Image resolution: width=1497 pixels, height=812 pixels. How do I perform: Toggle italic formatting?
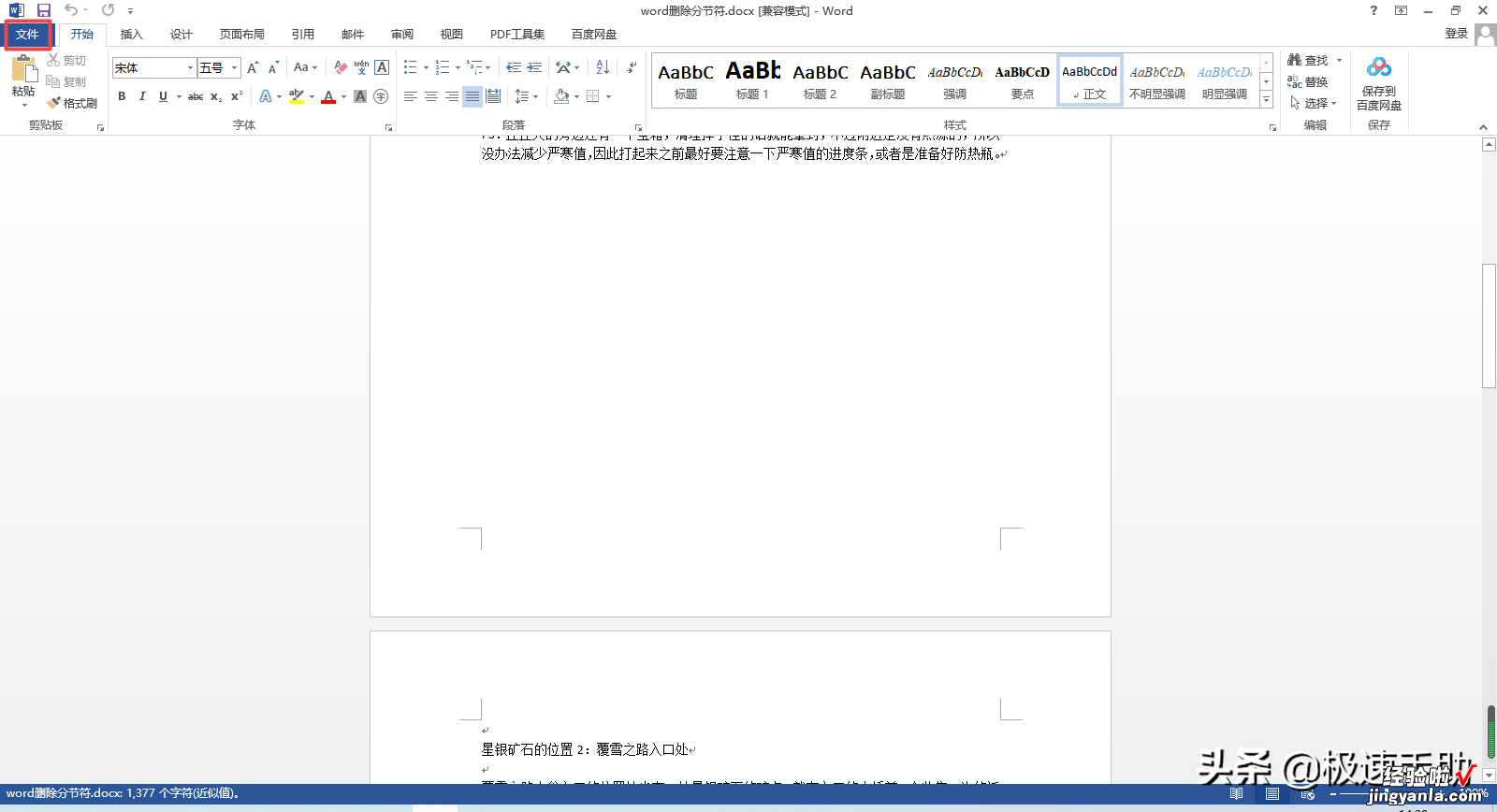tap(142, 96)
